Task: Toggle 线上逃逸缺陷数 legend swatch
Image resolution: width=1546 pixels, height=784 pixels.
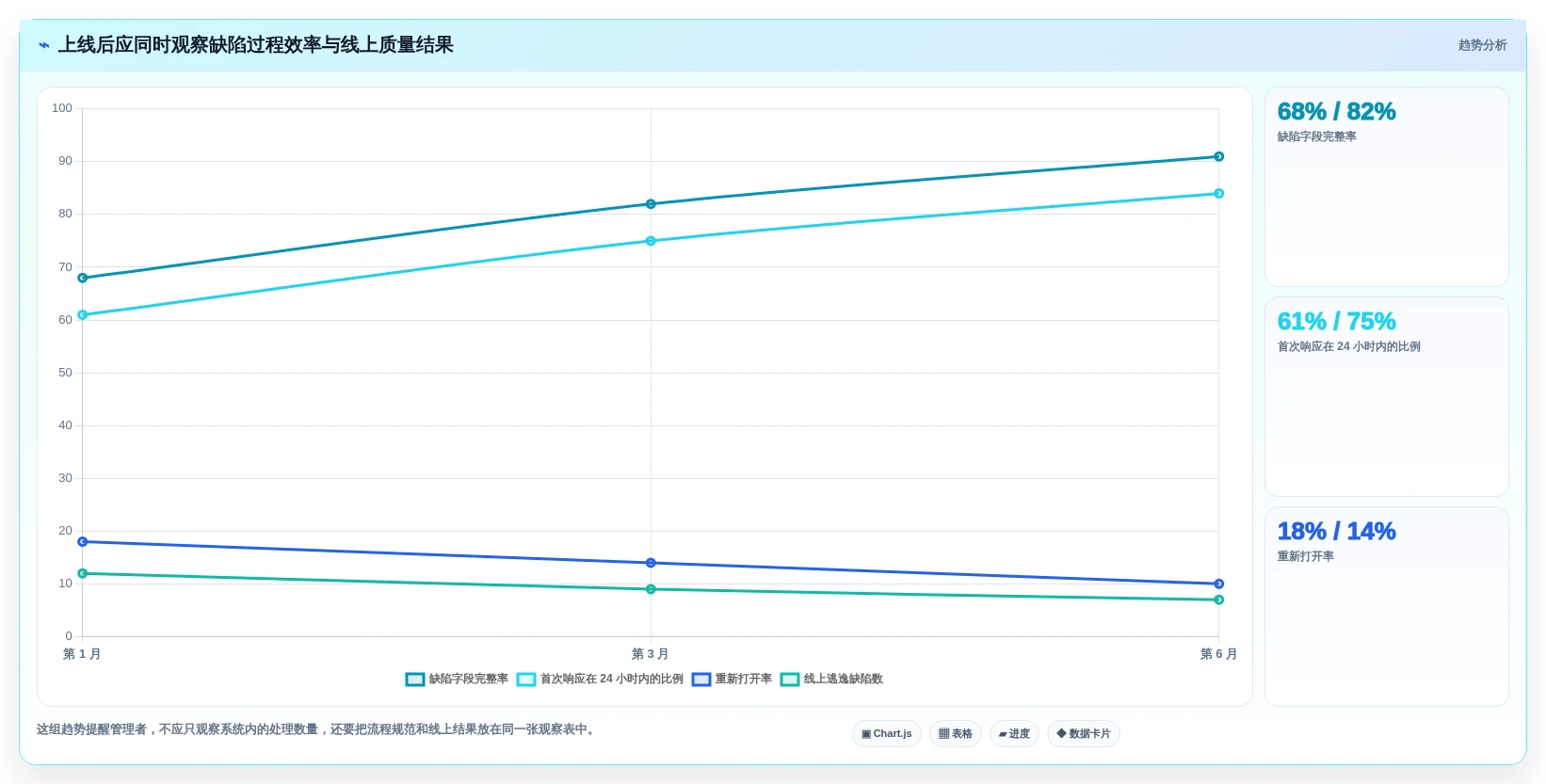Action: (x=790, y=680)
